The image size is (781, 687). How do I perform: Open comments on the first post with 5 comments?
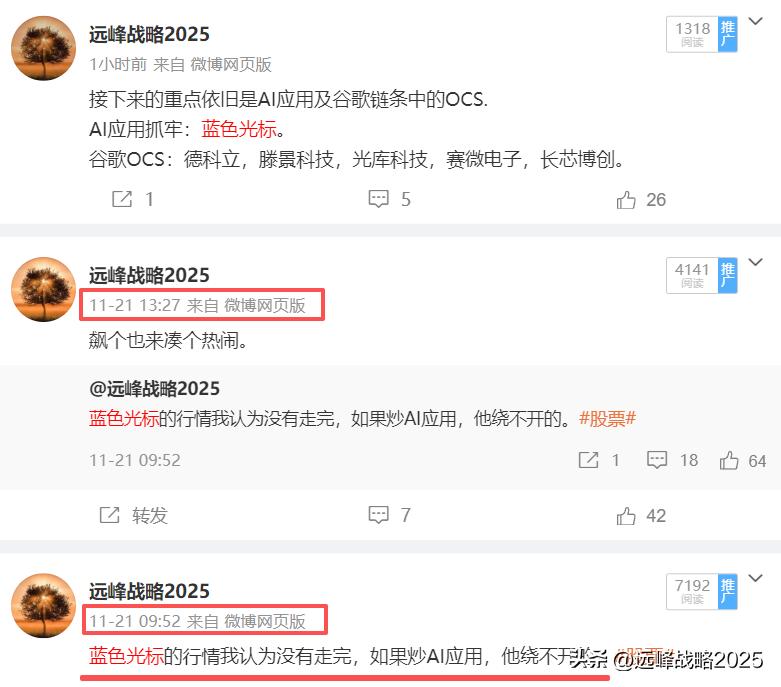pos(379,199)
